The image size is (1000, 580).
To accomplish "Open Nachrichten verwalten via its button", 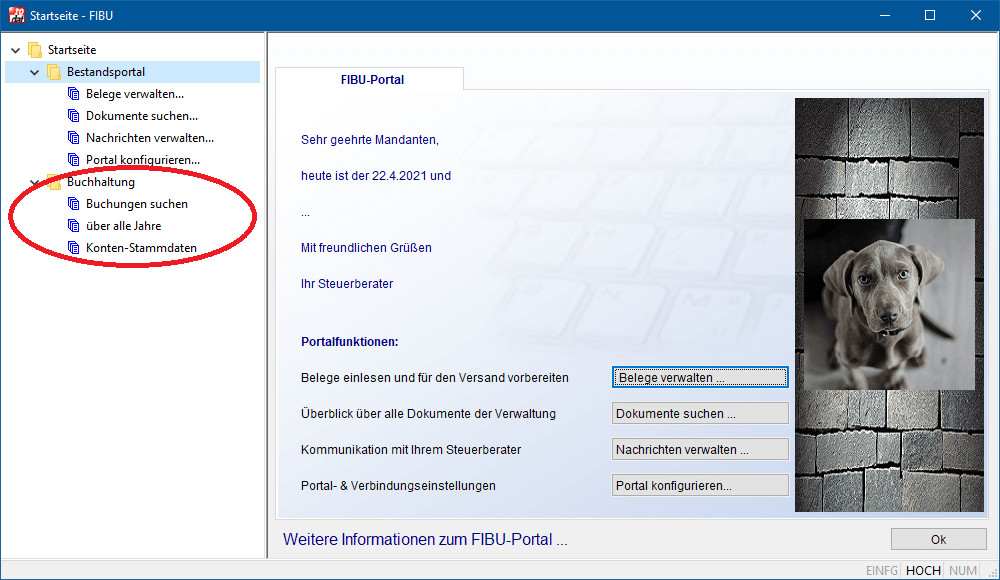I will [x=700, y=450].
